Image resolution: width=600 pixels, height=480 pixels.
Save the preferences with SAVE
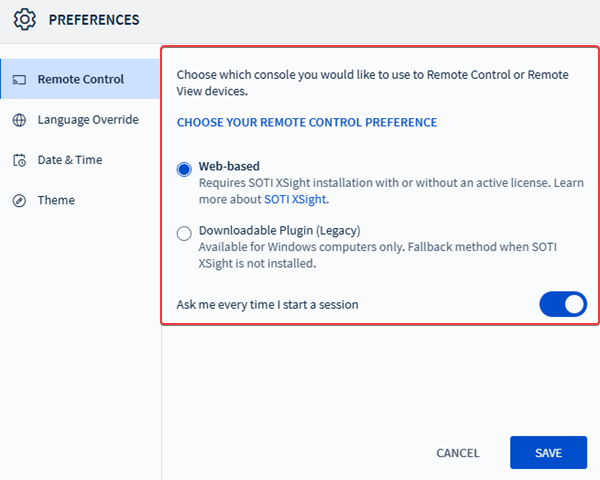pos(548,453)
